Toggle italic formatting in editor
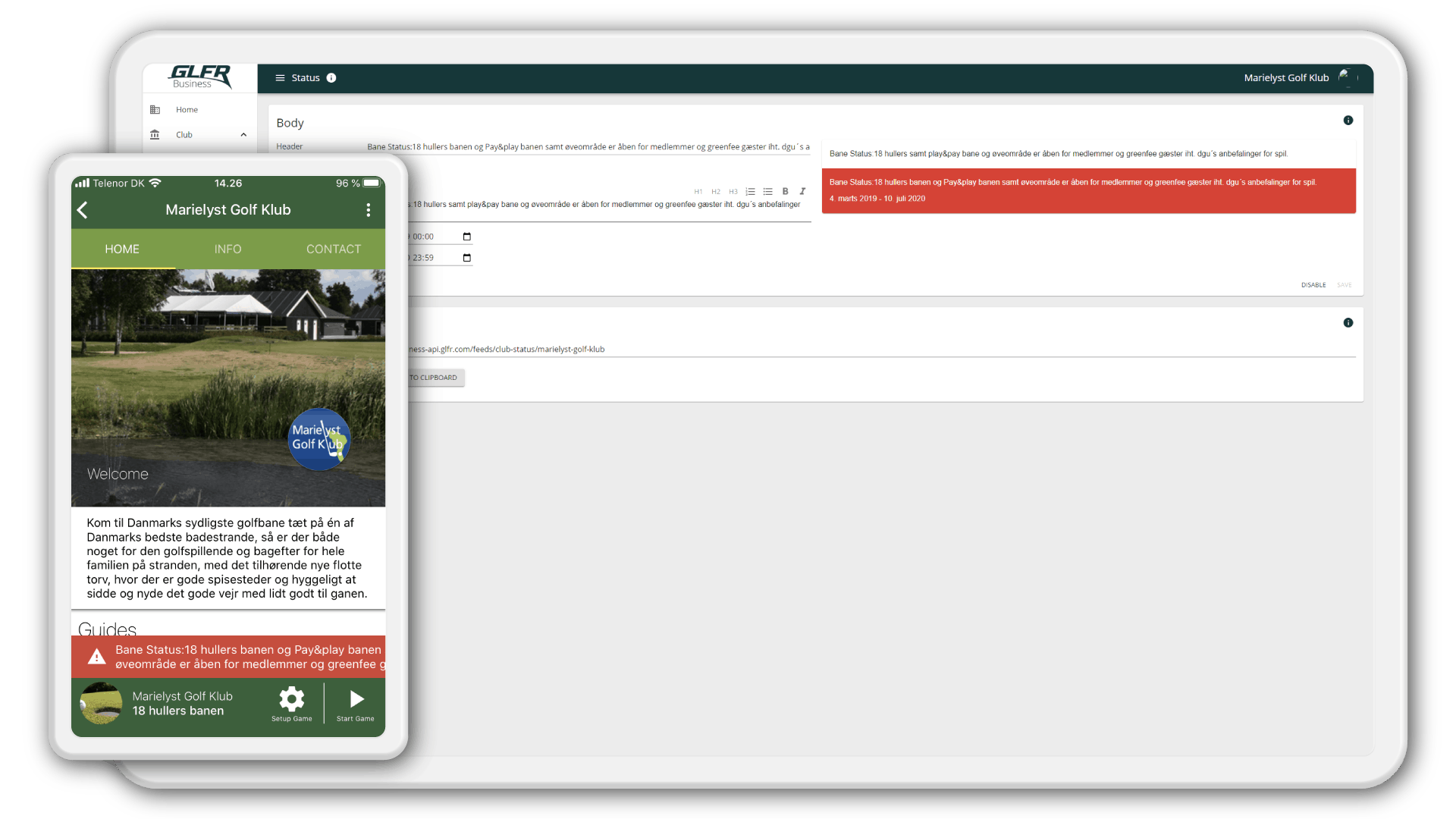The width and height of the screenshot is (1456, 819). [802, 192]
